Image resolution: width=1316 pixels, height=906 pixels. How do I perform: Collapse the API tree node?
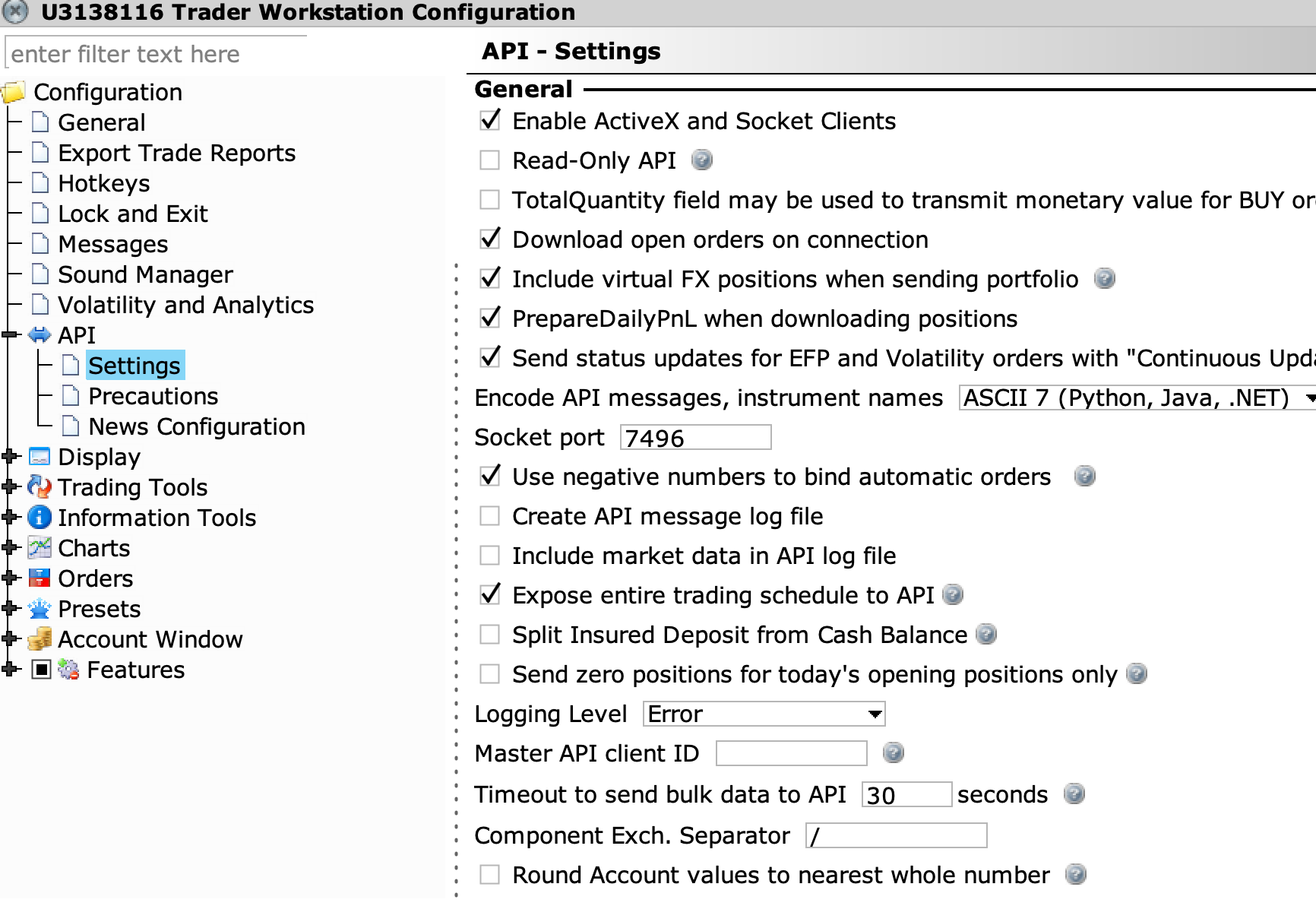tap(10, 334)
